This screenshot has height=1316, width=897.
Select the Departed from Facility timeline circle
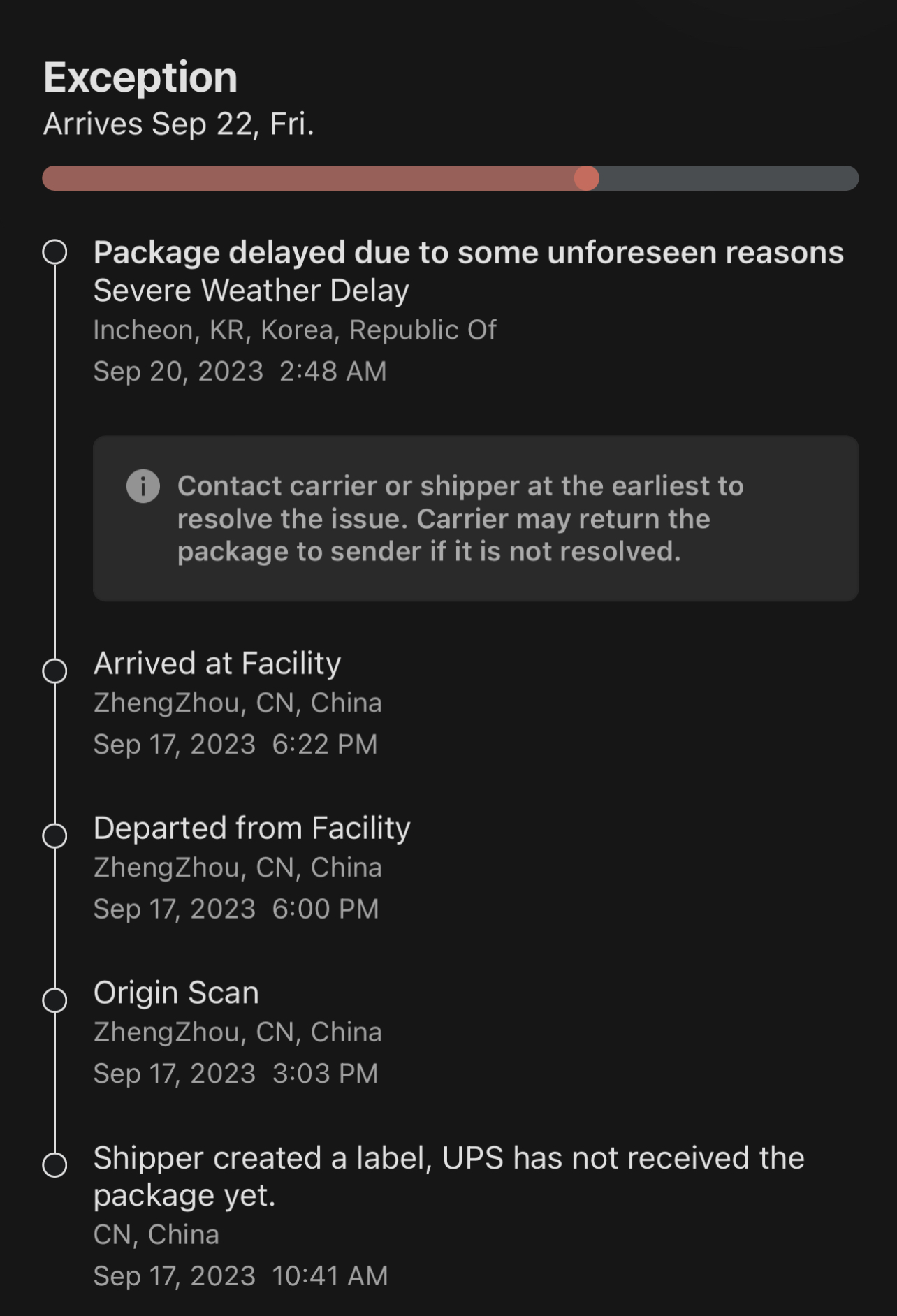coord(54,835)
